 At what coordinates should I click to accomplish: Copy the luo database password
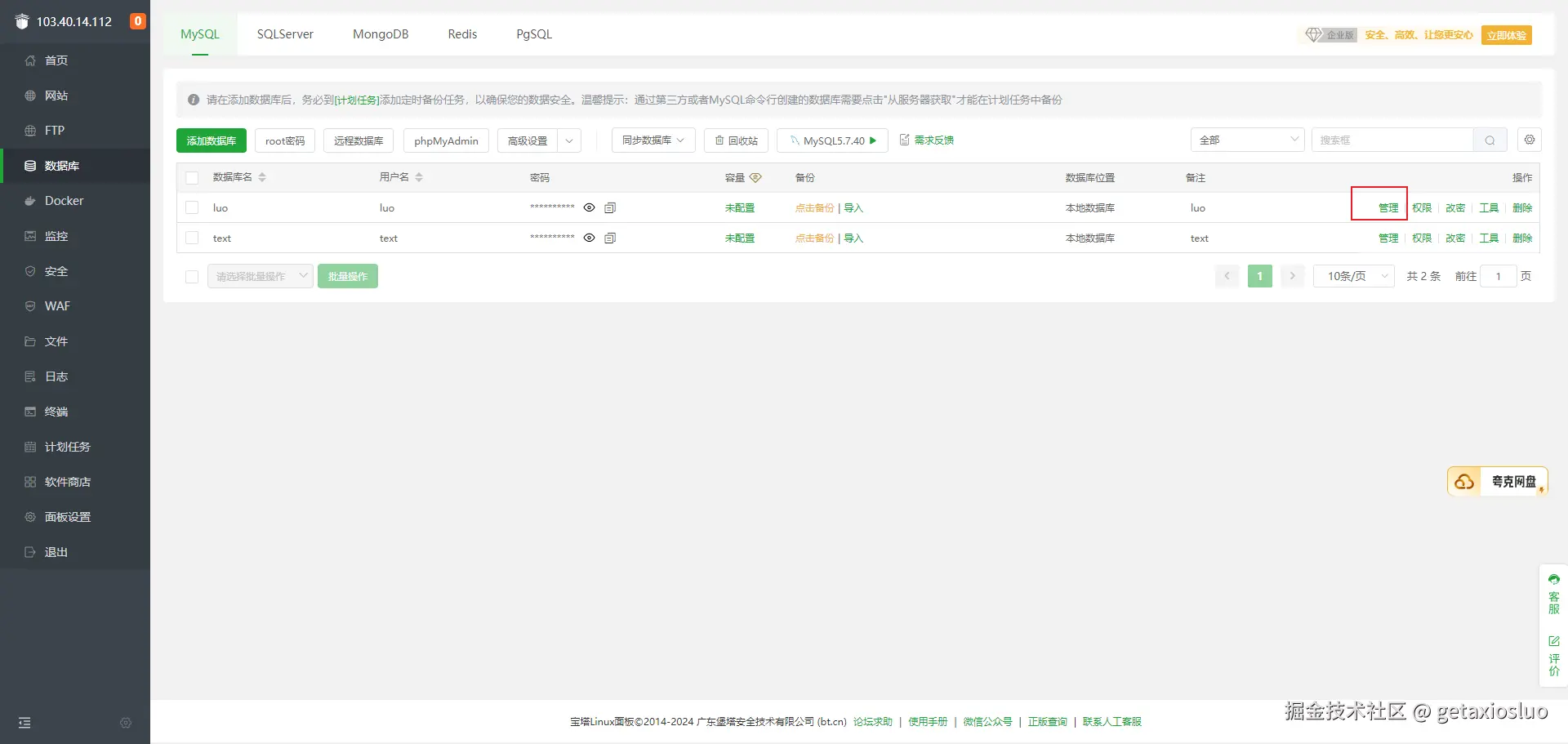[x=610, y=207]
